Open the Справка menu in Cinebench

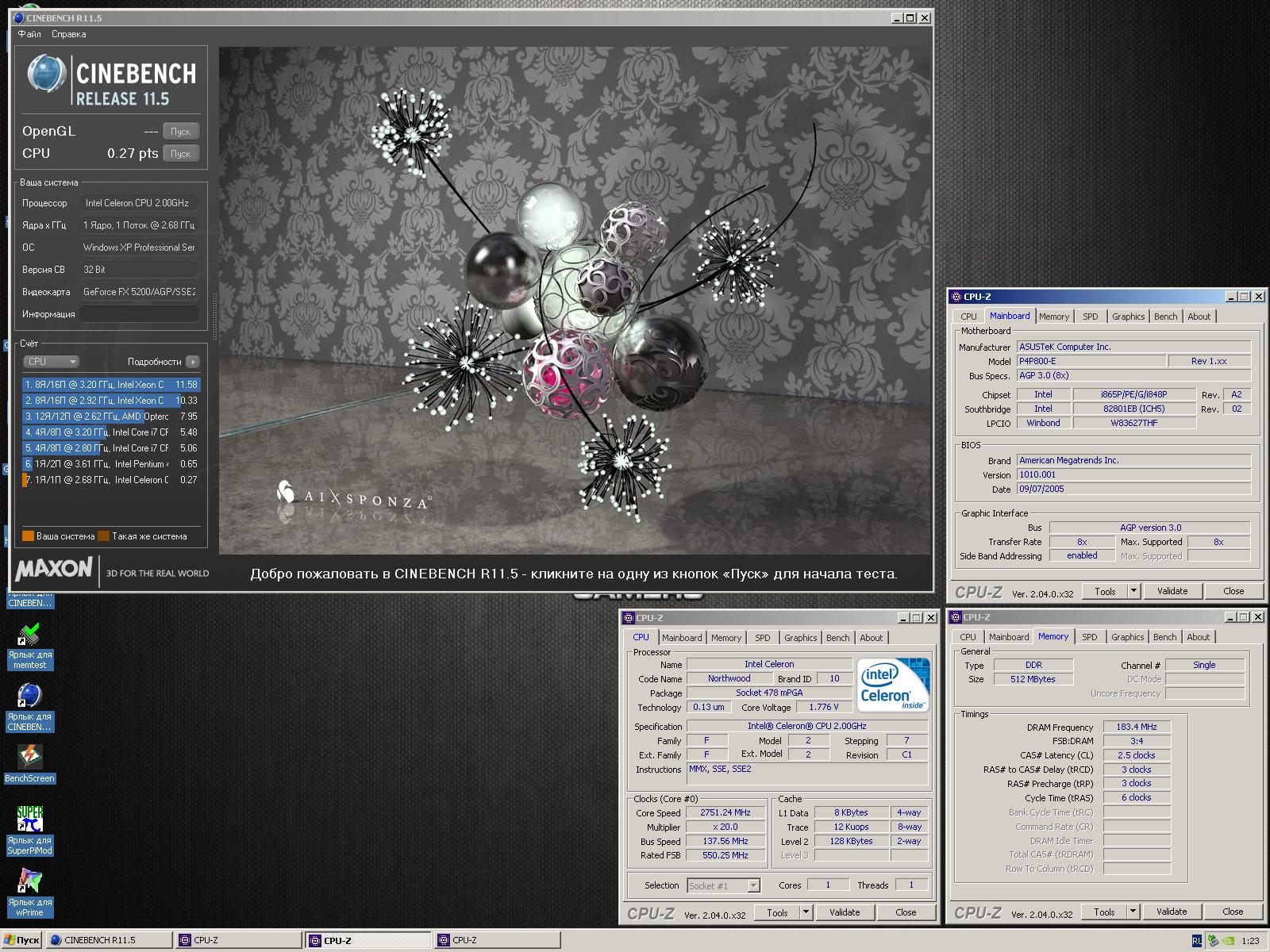68,34
